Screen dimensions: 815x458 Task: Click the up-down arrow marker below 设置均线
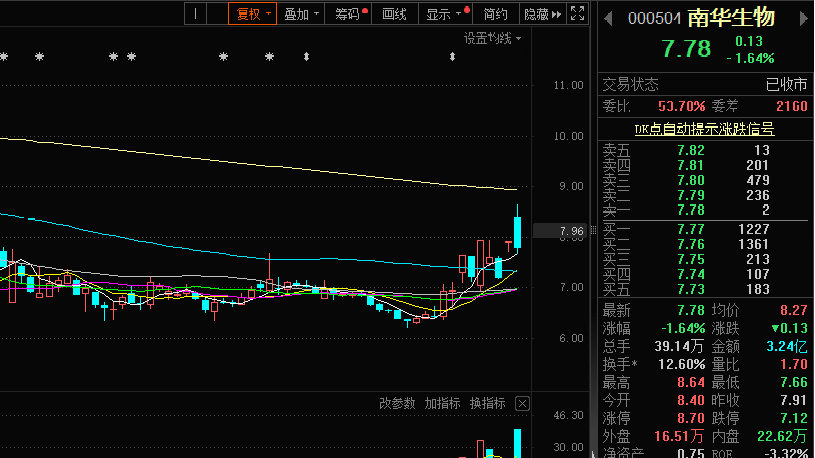pos(452,57)
